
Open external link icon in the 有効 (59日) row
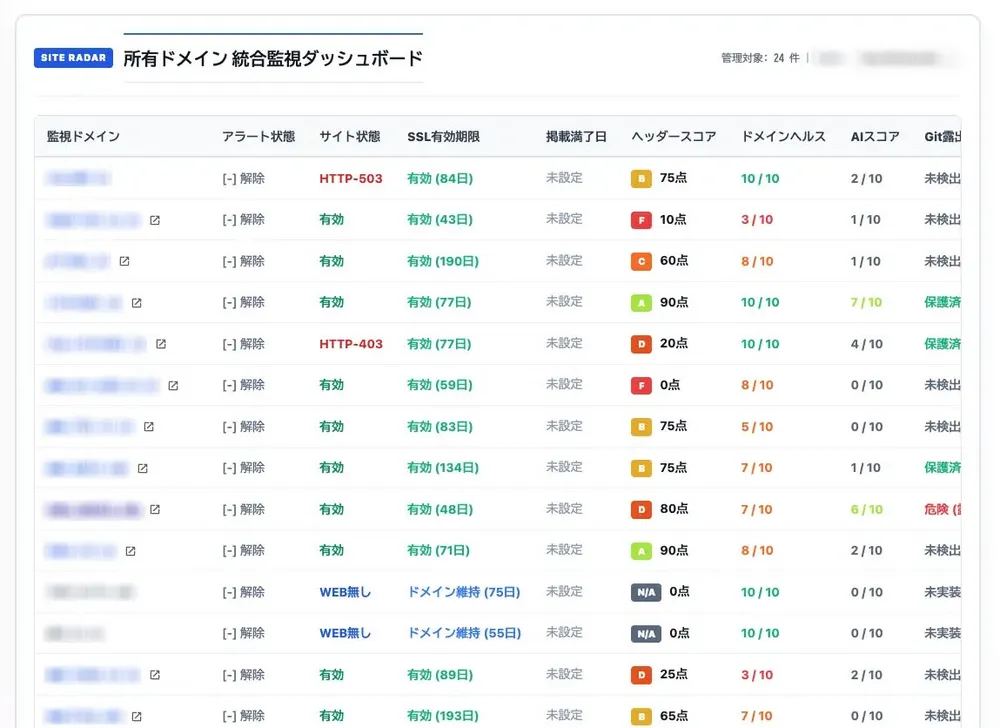(x=173, y=386)
